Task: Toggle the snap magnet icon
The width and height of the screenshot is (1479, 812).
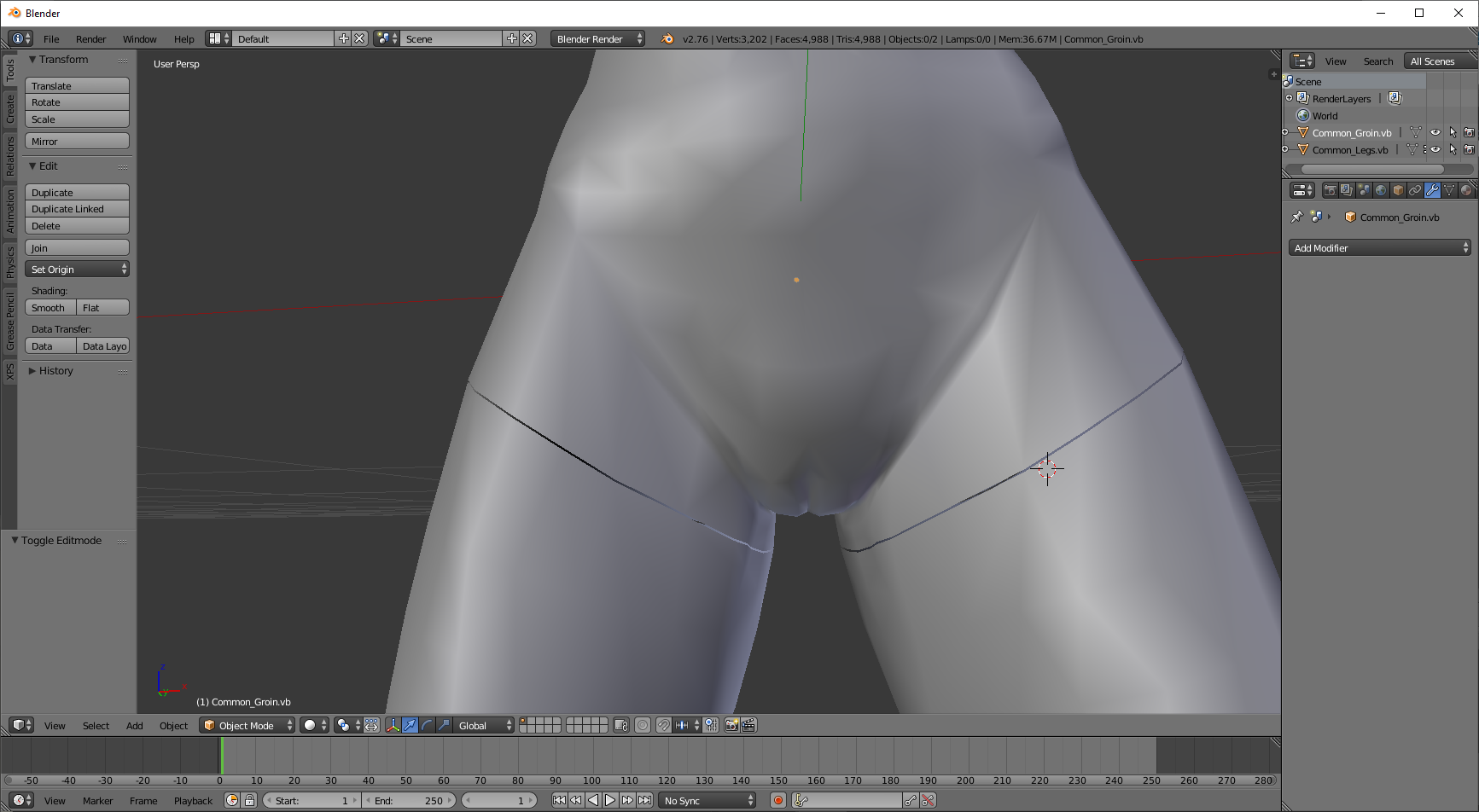Action: pos(663,725)
